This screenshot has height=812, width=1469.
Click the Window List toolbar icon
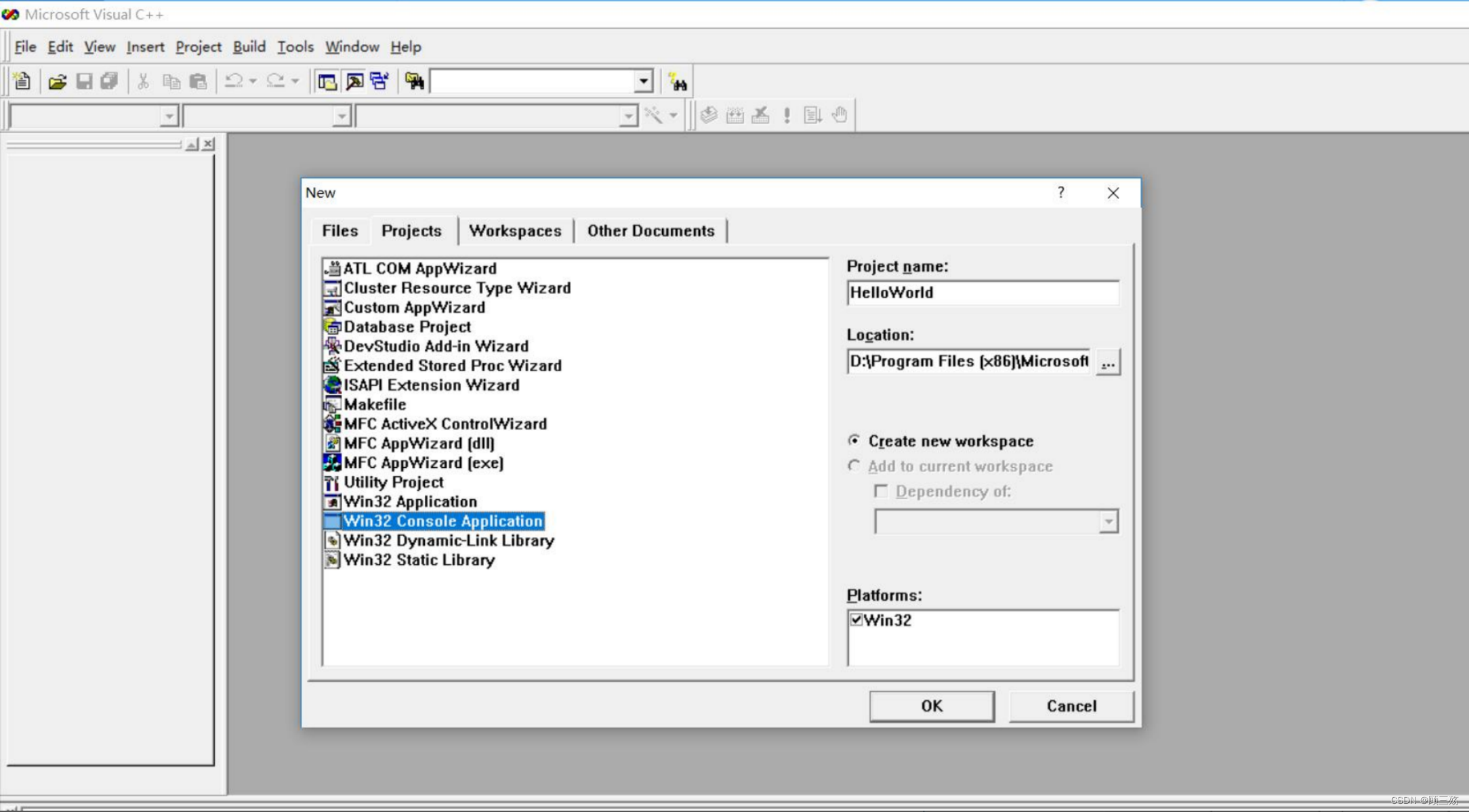pos(379,82)
